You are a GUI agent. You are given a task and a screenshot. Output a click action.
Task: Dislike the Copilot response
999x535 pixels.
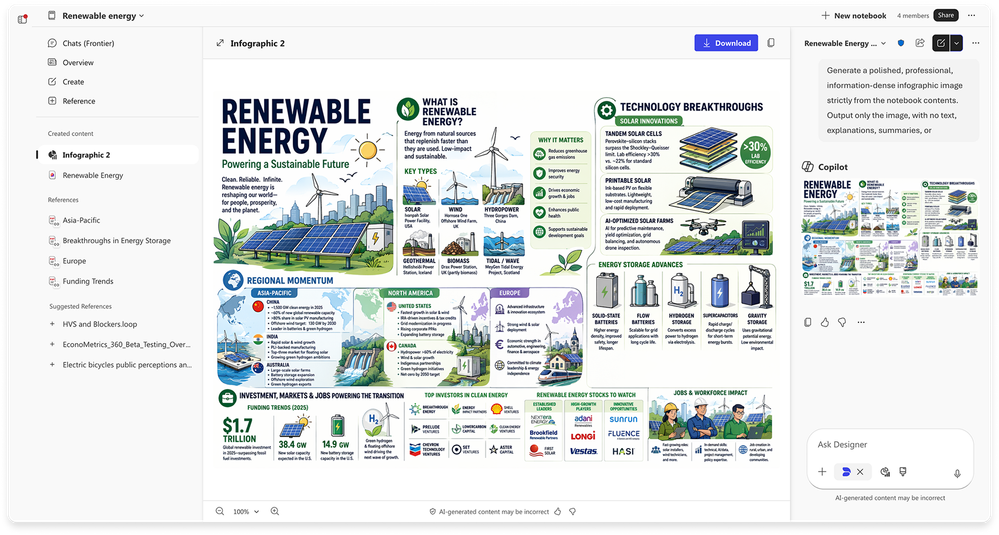(x=842, y=322)
